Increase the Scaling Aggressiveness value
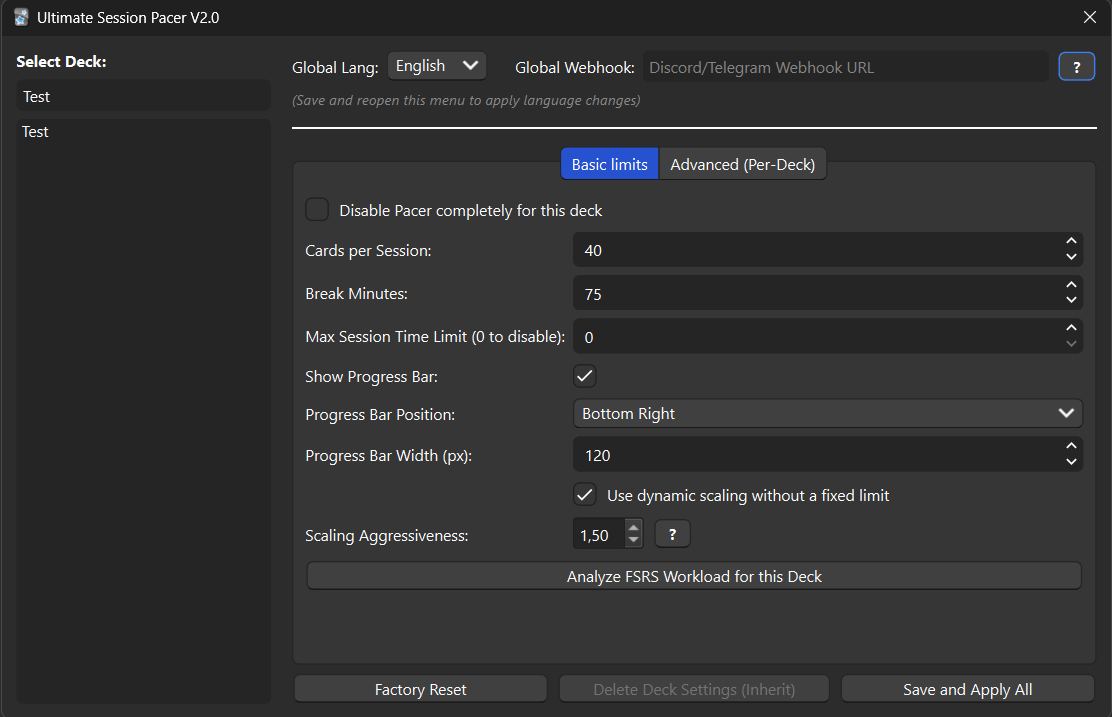The image size is (1112, 717). [x=632, y=528]
